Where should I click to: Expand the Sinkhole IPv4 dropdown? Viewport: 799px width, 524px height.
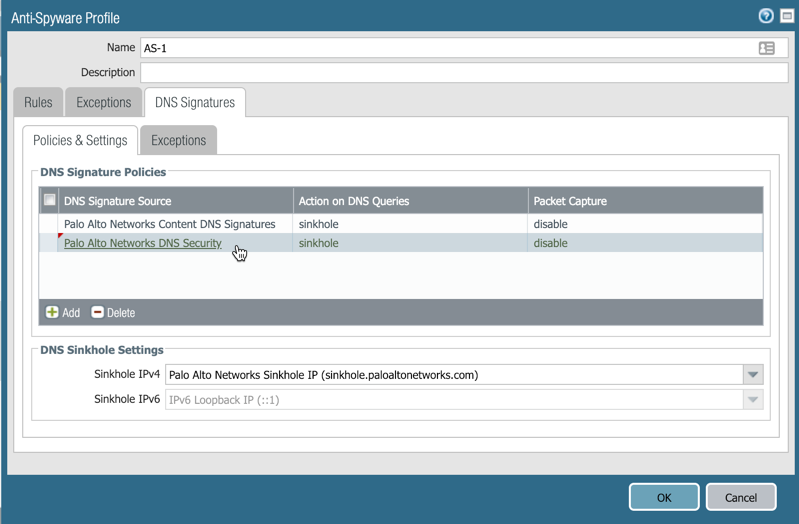[753, 375]
